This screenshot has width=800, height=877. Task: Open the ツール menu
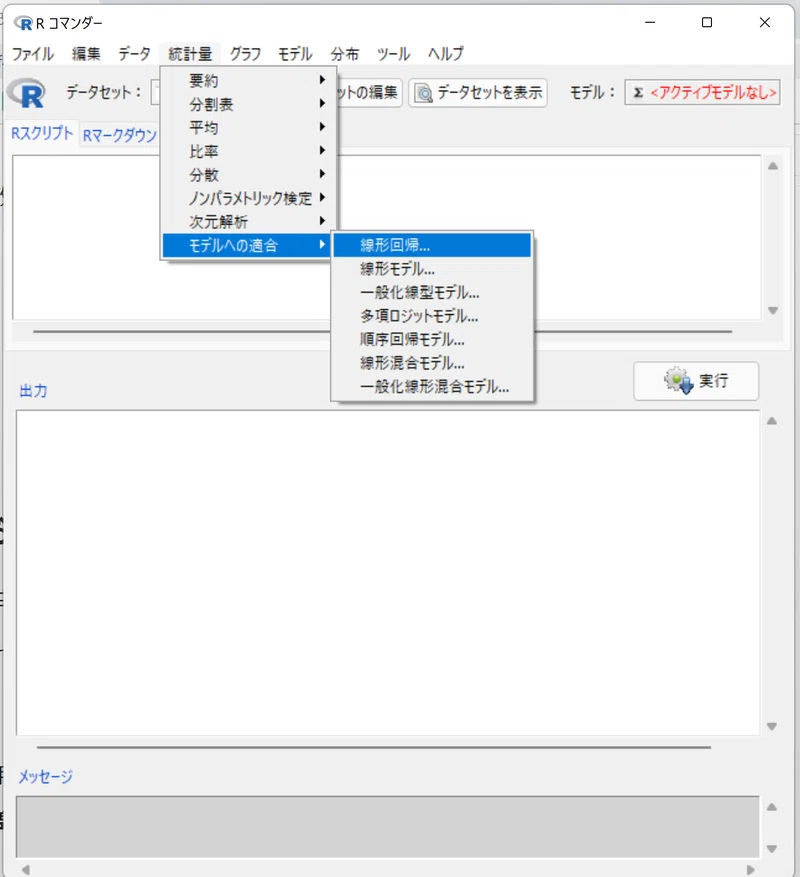[x=393, y=54]
